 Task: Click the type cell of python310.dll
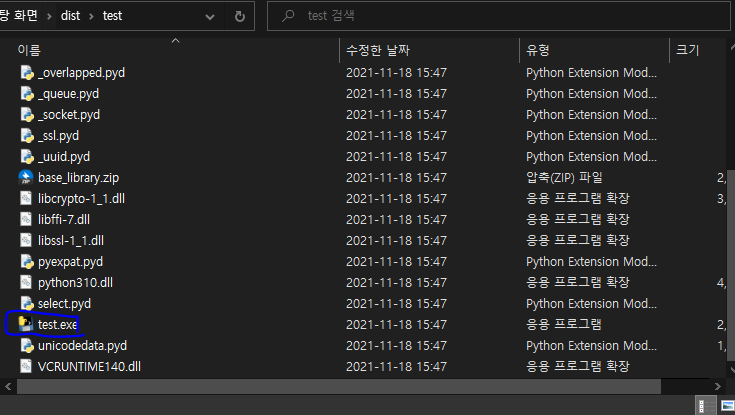tap(578, 283)
